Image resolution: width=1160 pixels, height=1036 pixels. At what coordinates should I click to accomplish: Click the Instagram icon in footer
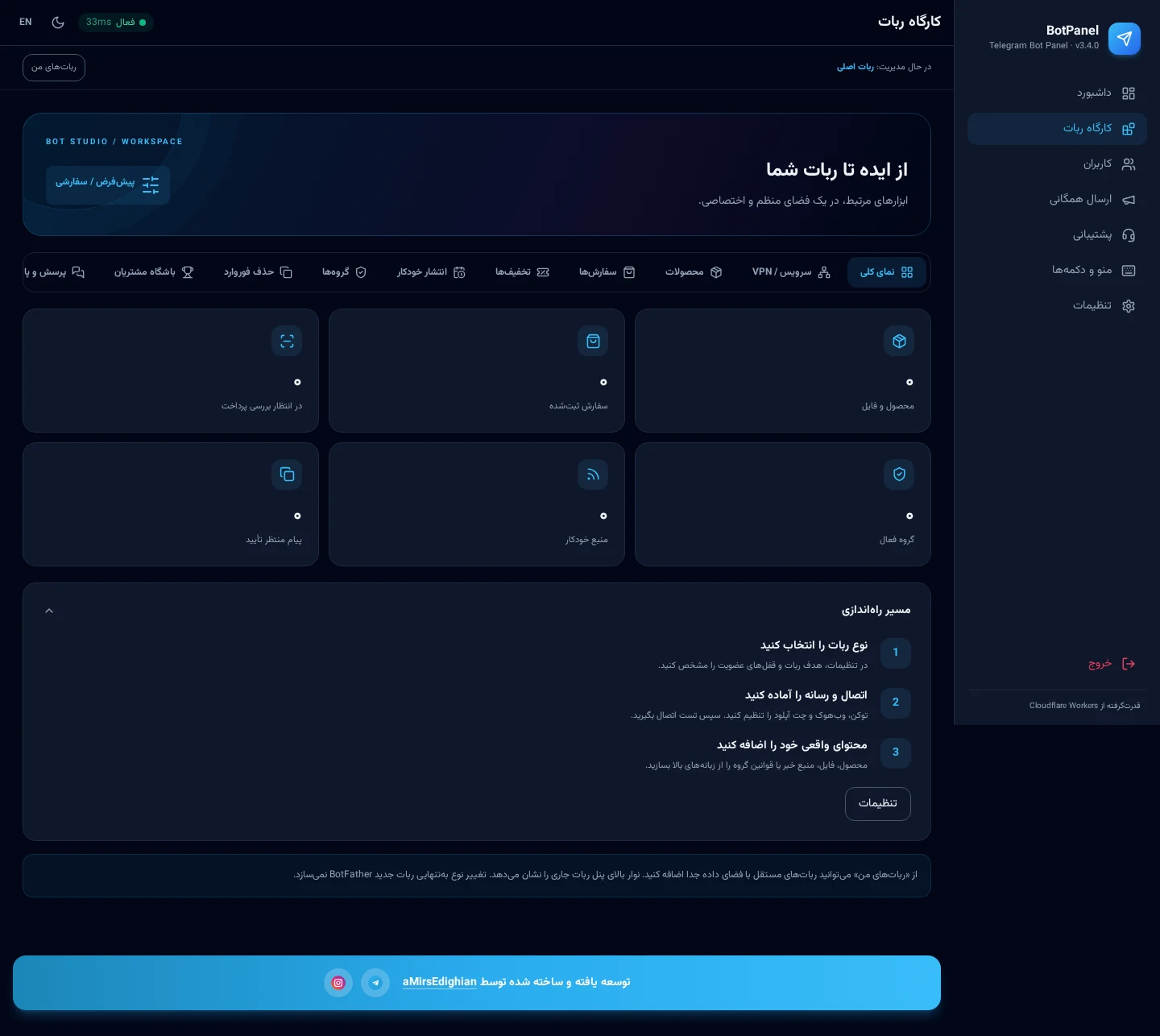coord(338,983)
